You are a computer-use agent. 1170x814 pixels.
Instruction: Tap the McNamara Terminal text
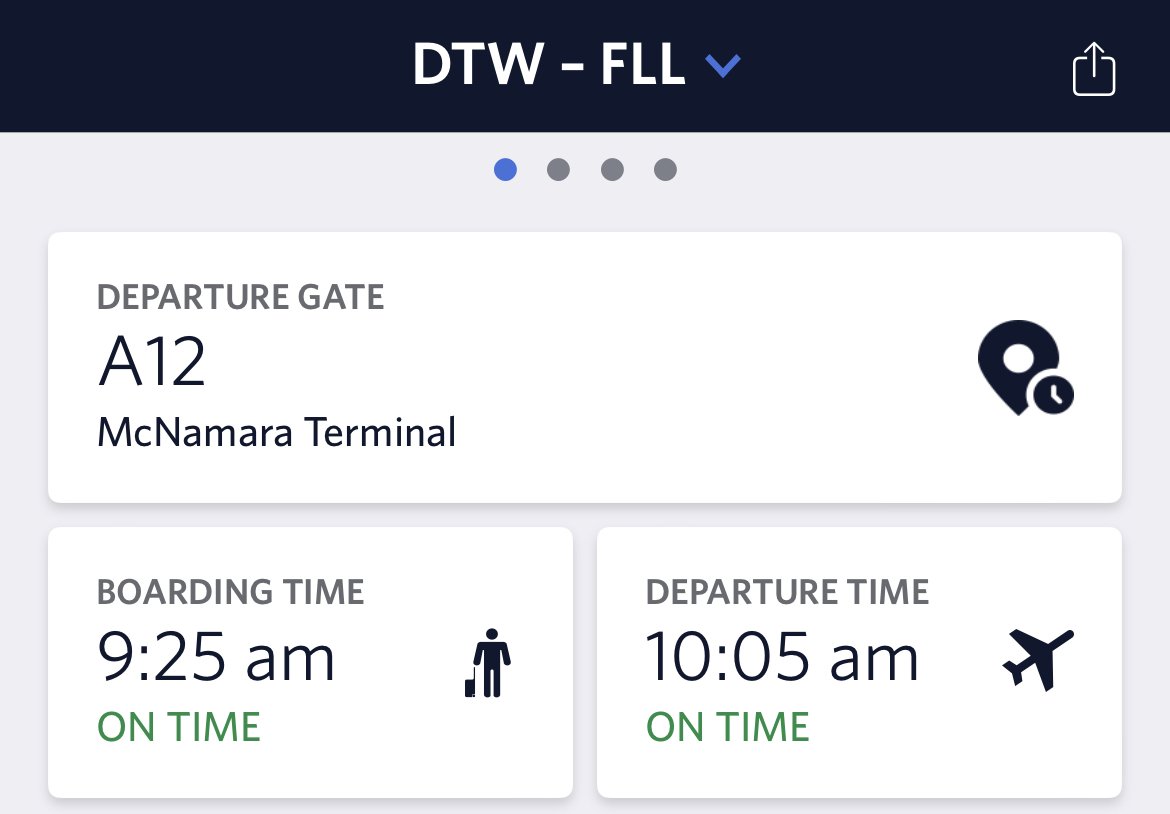277,432
